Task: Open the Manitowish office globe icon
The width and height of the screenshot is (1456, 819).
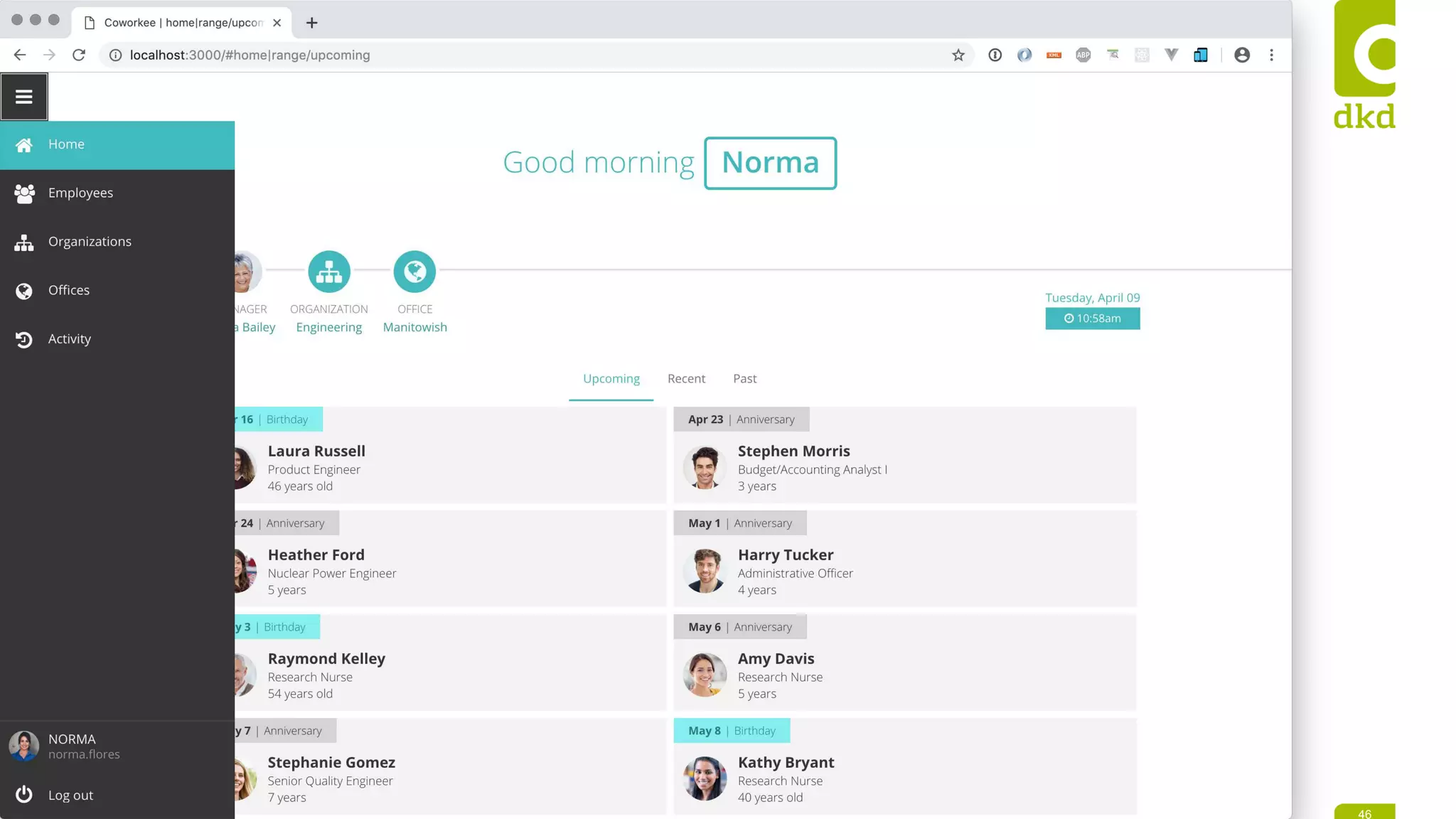Action: [x=414, y=272]
